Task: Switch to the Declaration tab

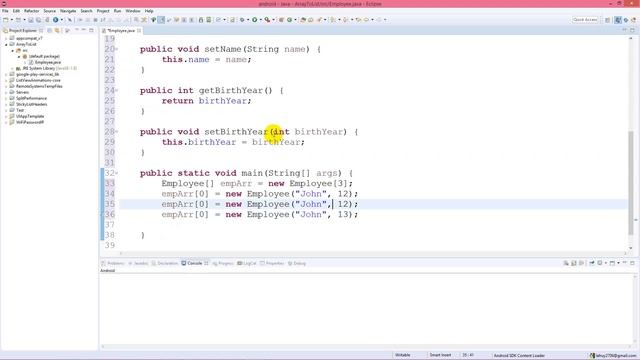Action: tap(164, 263)
